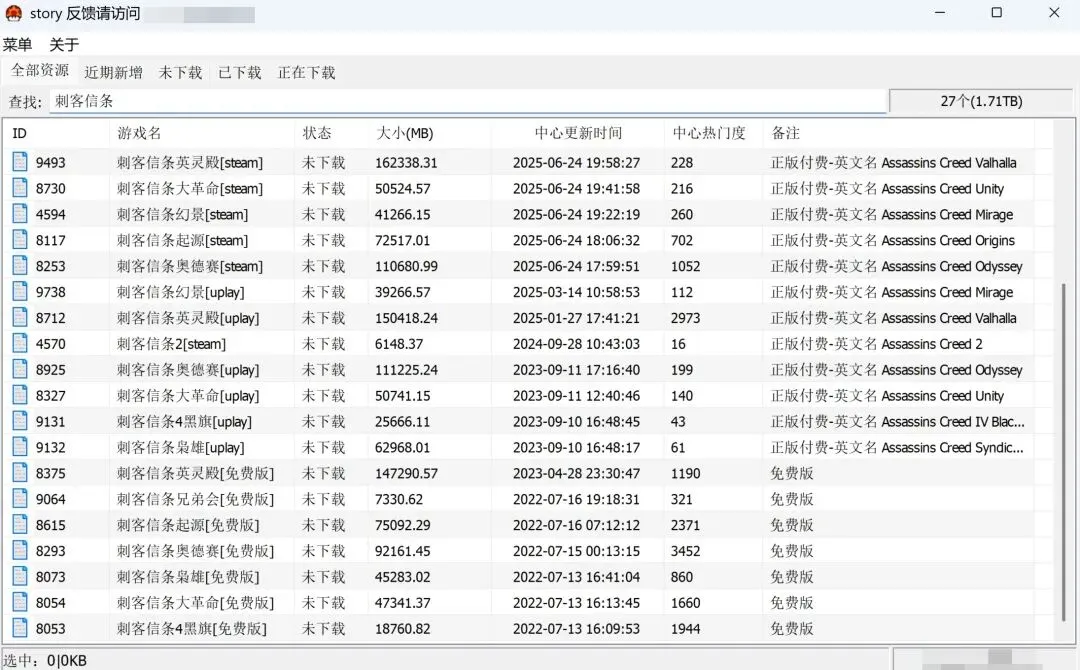Screen dimensions: 1080x670
Task: Click the 27个(1.71TB) count button
Action: 981,101
